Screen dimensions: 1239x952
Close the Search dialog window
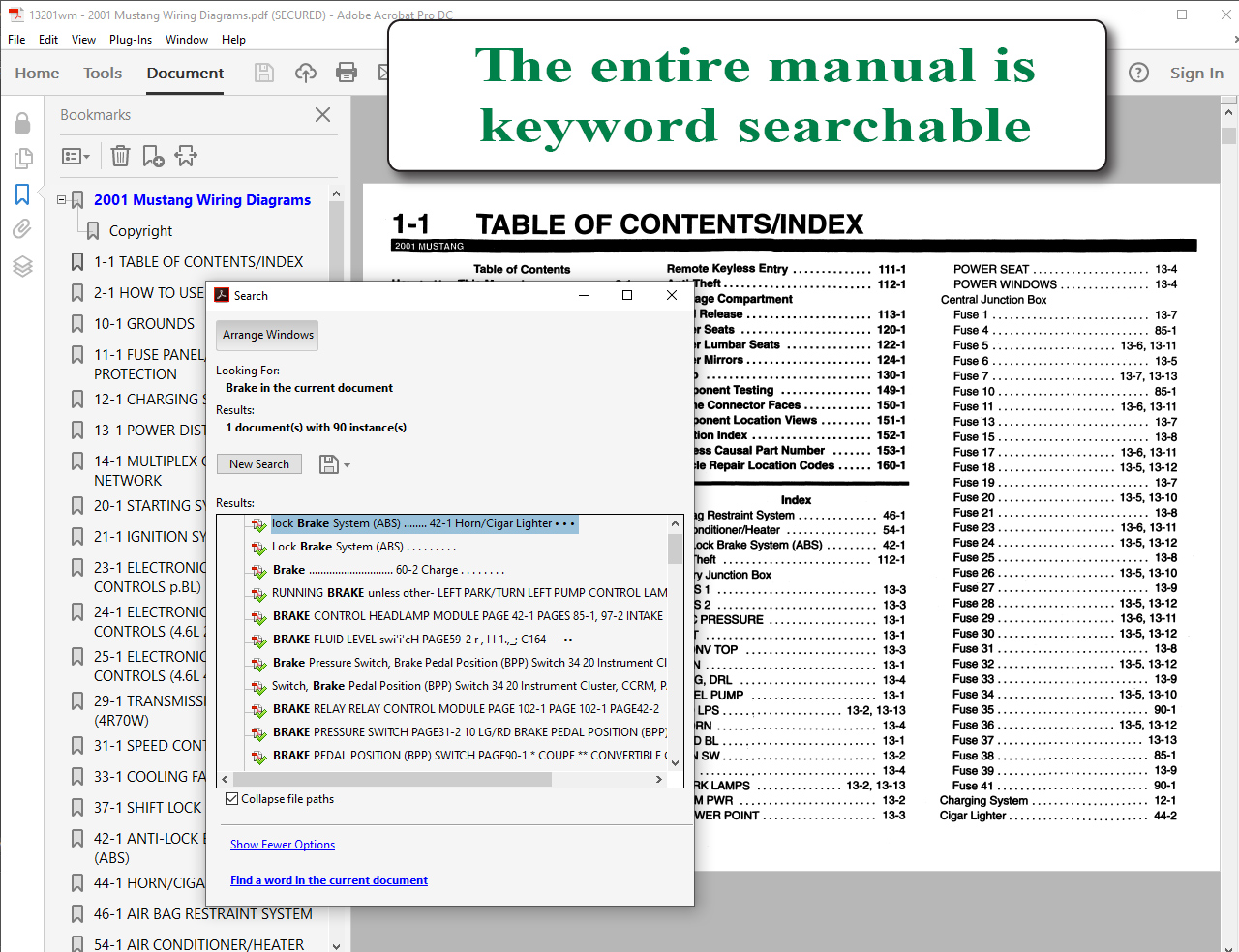click(672, 295)
